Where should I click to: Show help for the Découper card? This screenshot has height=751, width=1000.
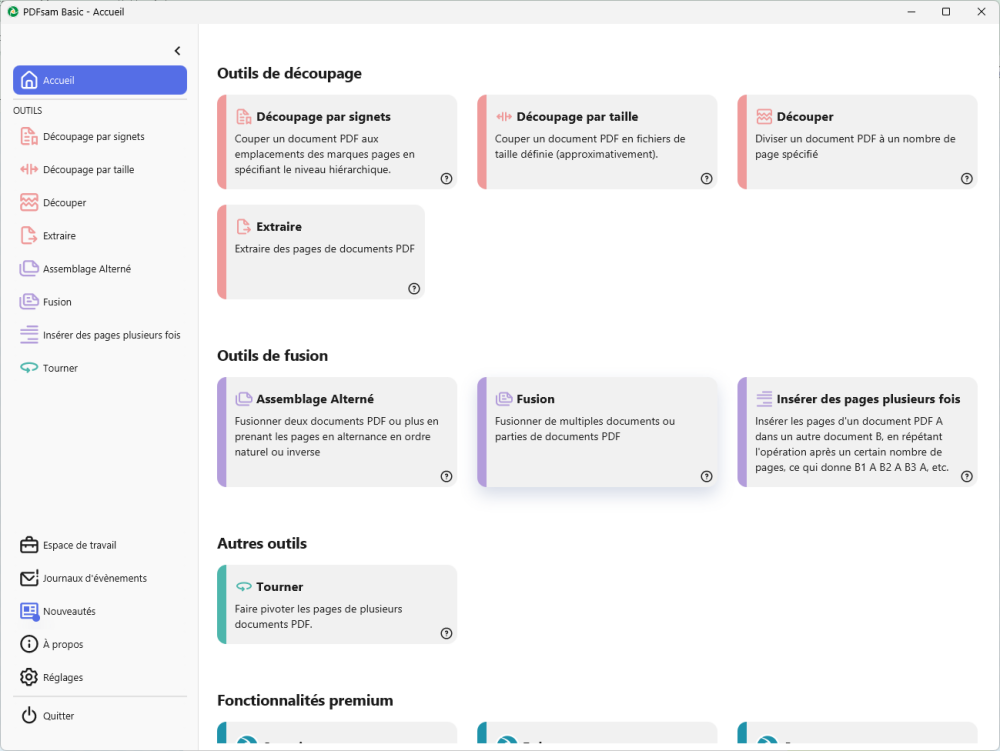(967, 179)
